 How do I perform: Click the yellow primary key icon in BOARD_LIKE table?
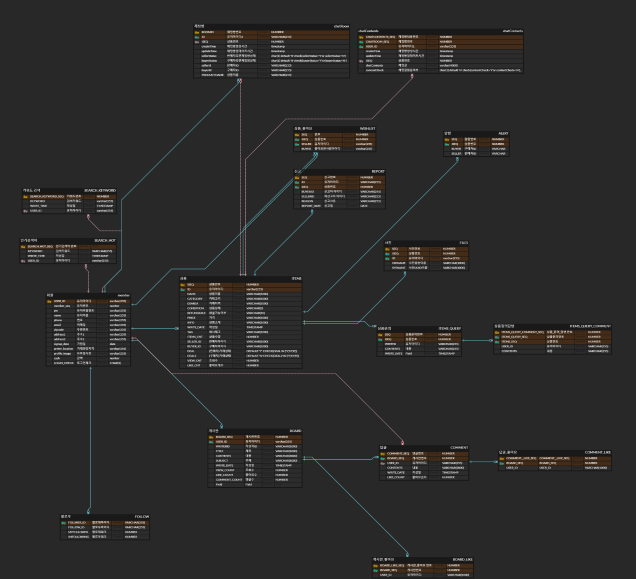point(376,566)
